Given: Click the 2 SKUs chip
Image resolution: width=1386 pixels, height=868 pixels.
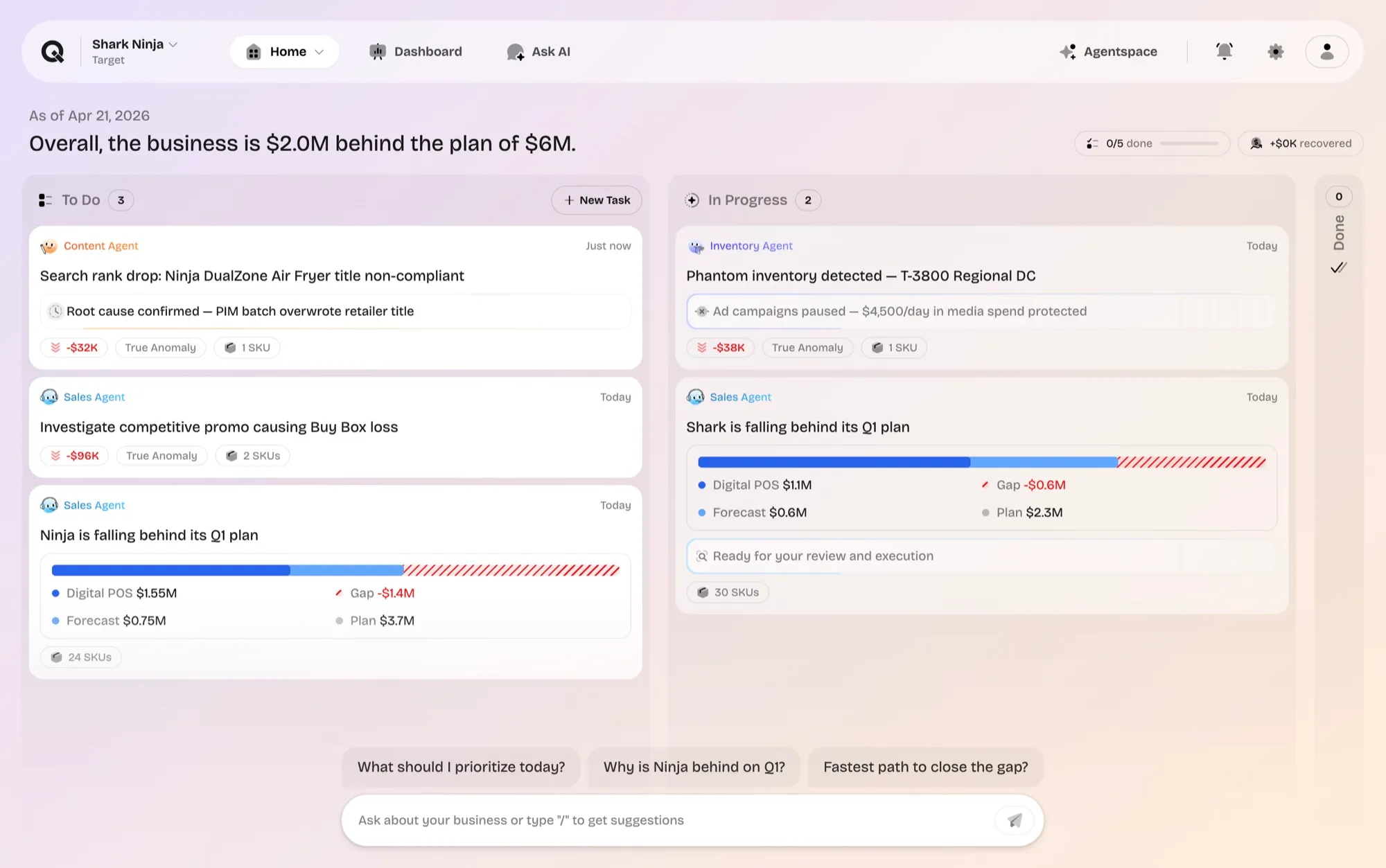Looking at the screenshot, I should 253,456.
